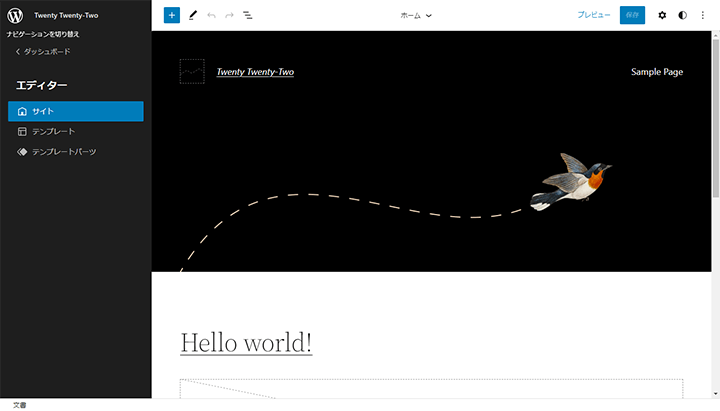Click the Sample Page navigation link

tap(657, 72)
